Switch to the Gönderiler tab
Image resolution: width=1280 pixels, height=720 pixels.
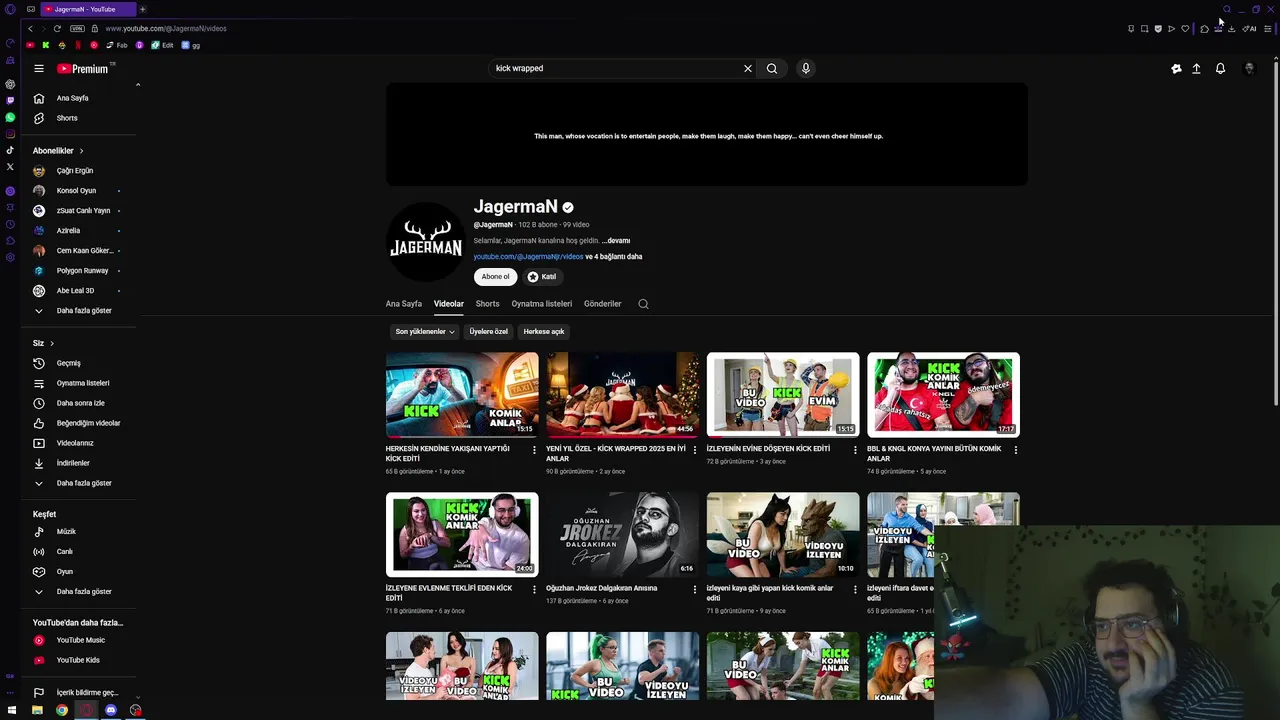click(602, 304)
